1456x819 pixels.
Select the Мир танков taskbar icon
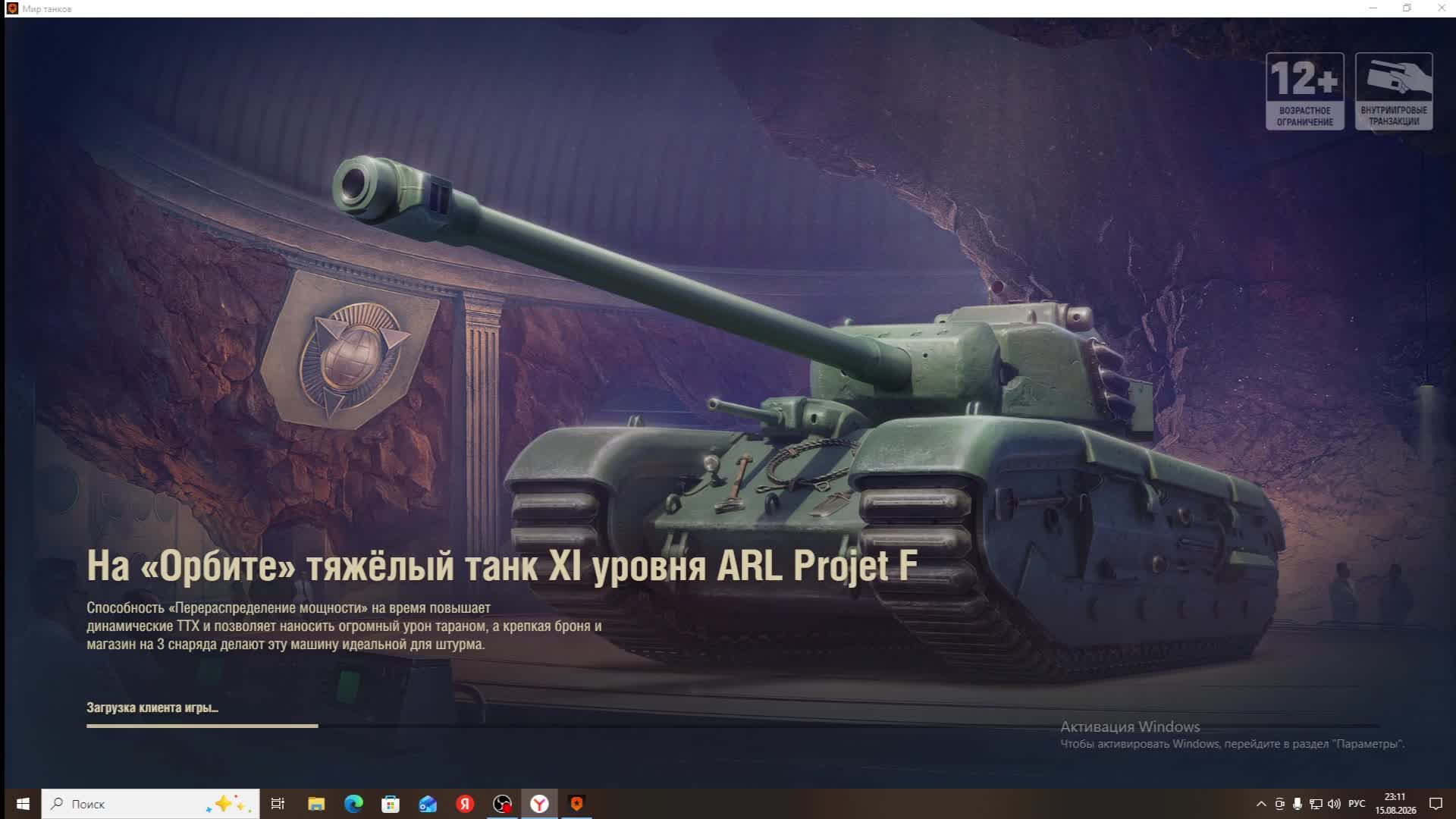pos(576,804)
